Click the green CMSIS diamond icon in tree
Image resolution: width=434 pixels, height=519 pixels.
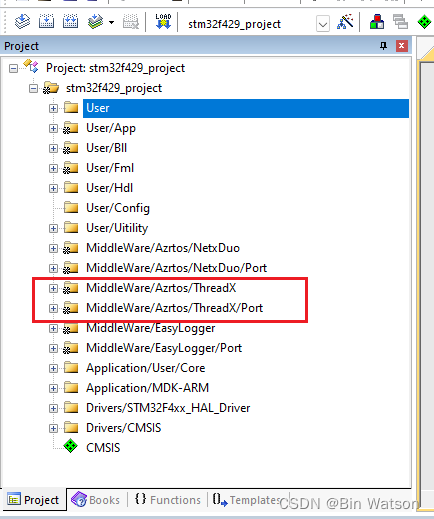(71, 446)
